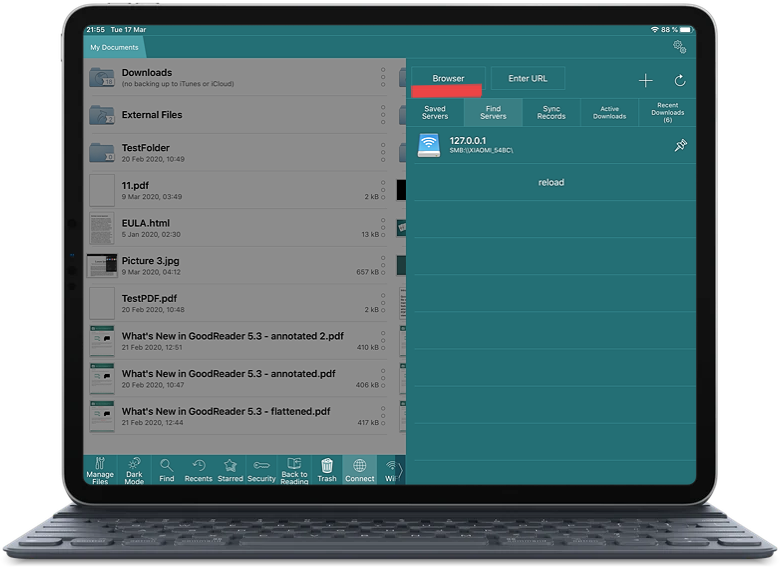
Task: Switch to Sync Records tab
Action: click(551, 112)
